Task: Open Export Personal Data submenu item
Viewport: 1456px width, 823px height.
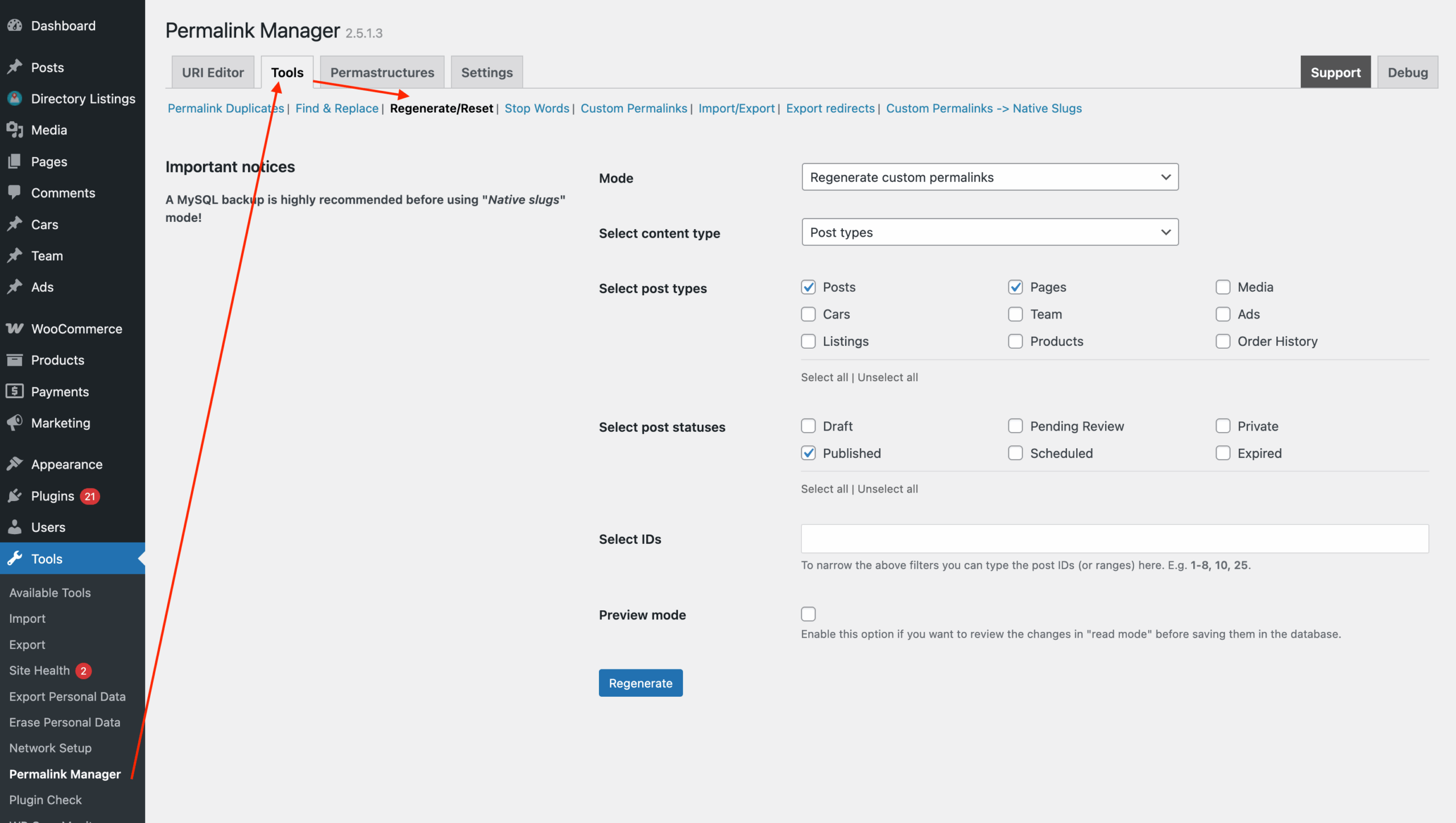Action: pos(67,696)
